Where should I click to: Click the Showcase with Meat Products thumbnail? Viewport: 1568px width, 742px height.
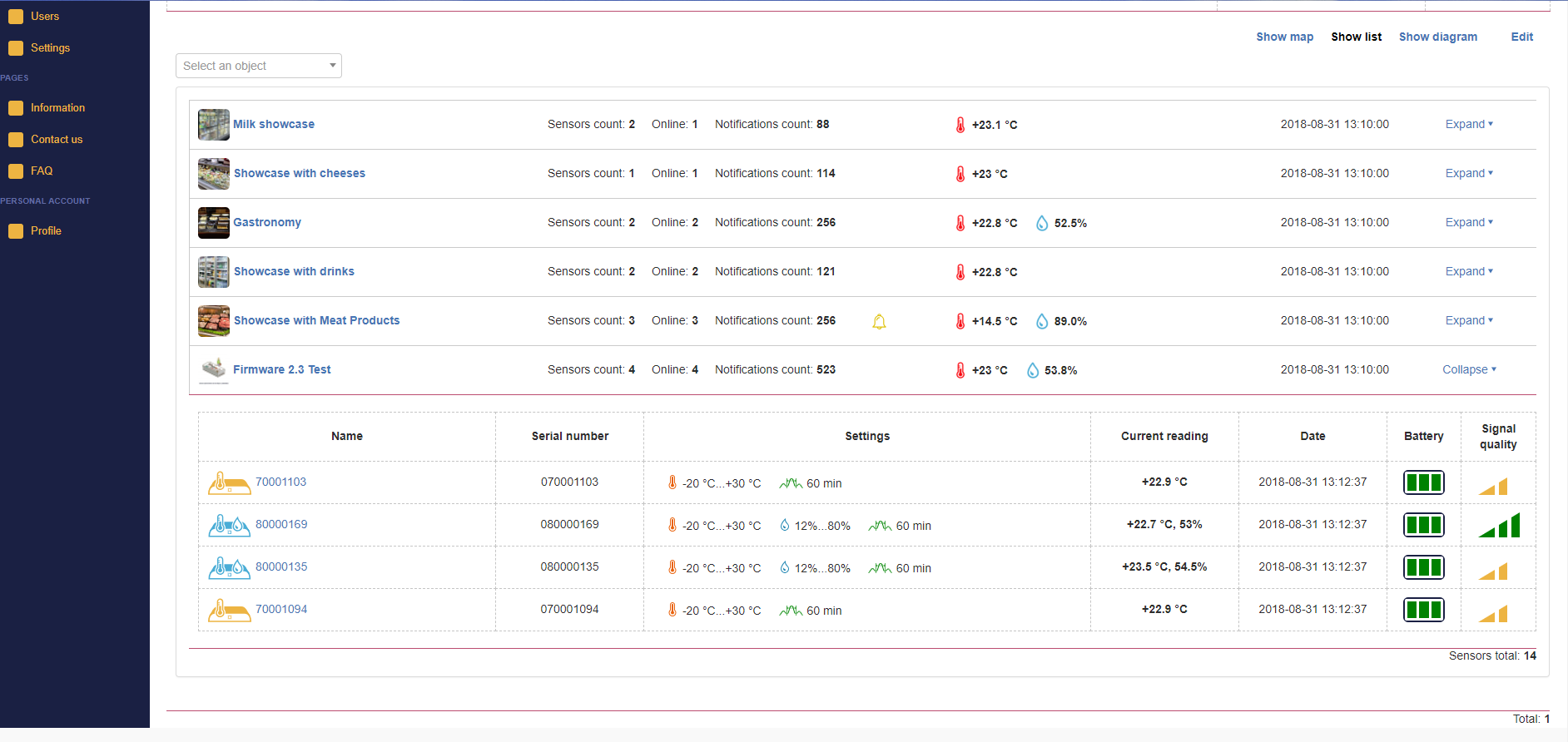coord(214,321)
